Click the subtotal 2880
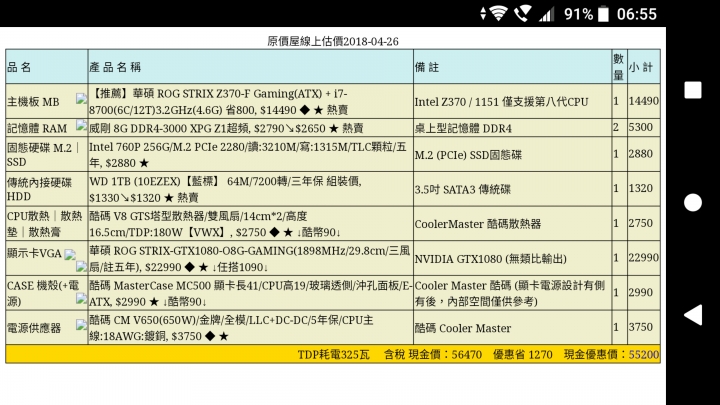The height and width of the screenshot is (405, 720). pyautogui.click(x=641, y=154)
